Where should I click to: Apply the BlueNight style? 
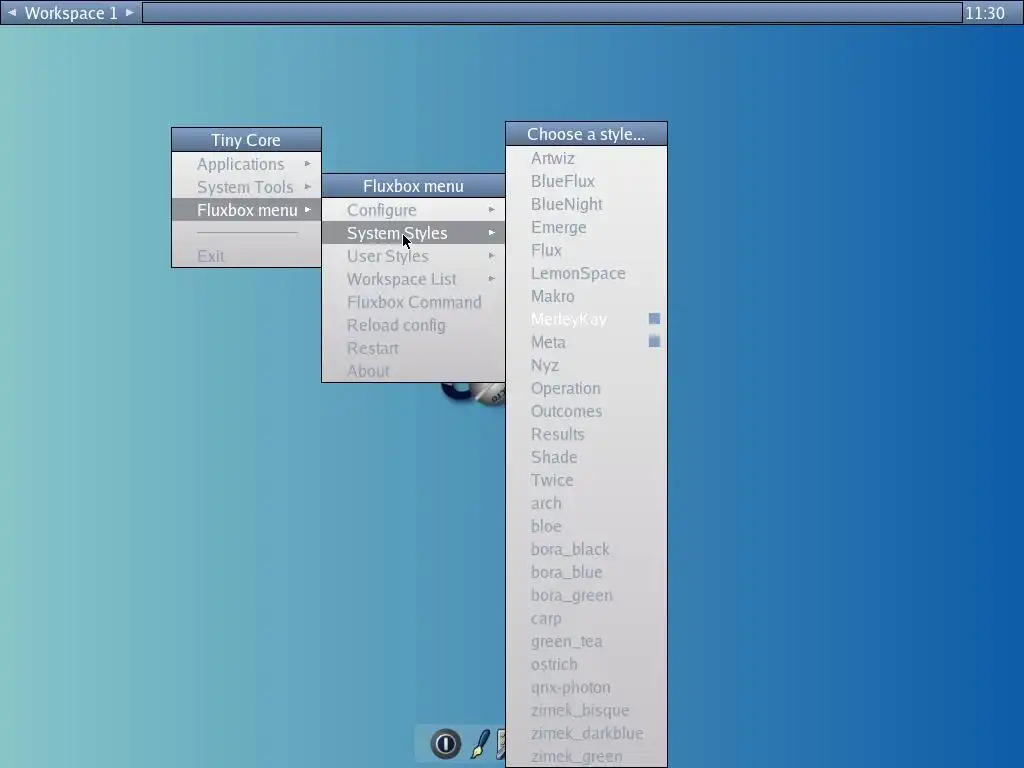(x=586, y=204)
